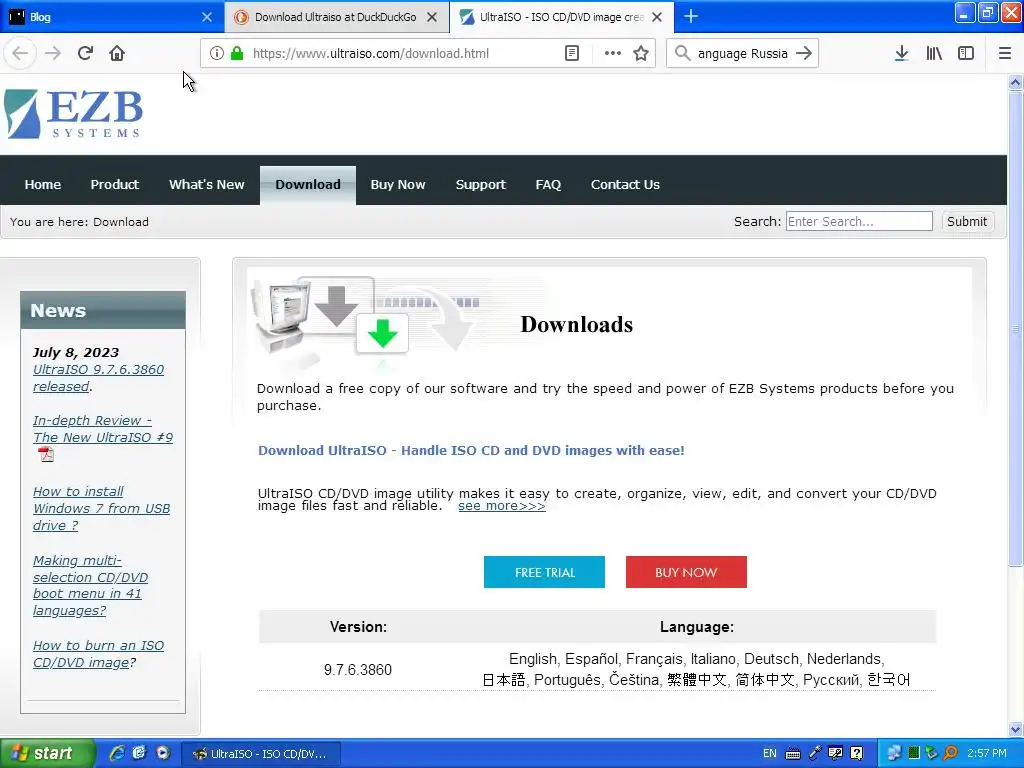Reload the current page

[85, 54]
